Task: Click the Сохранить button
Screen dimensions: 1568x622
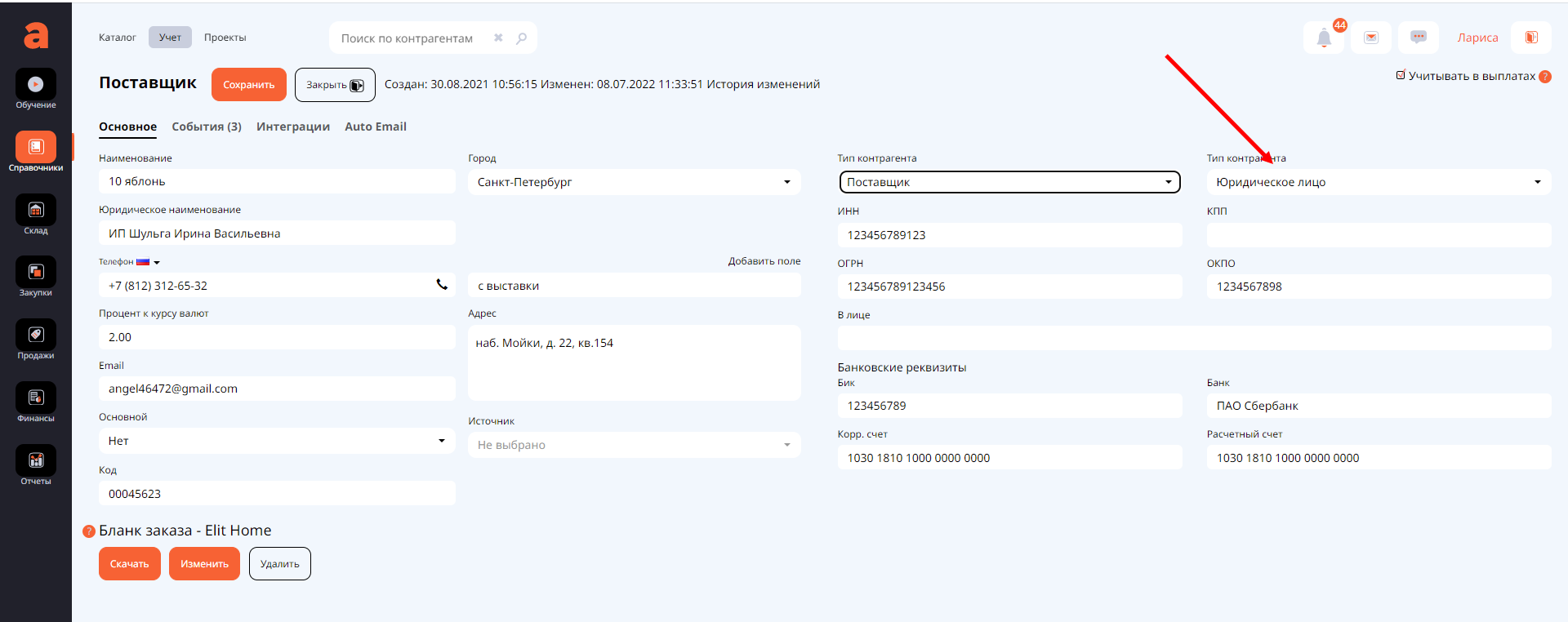Action: coord(249,85)
